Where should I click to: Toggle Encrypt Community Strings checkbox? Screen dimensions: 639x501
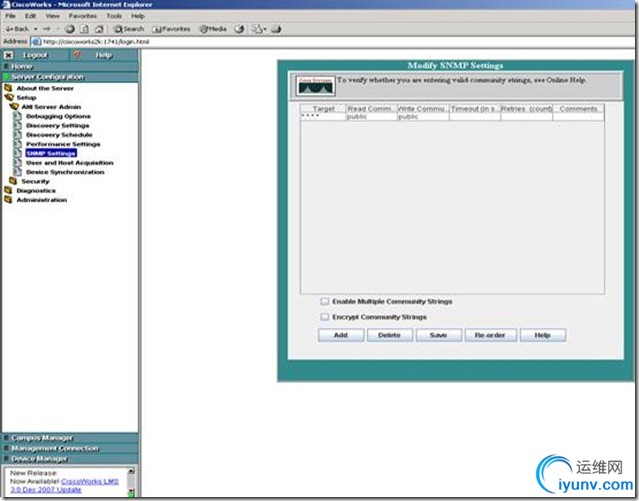pos(324,317)
